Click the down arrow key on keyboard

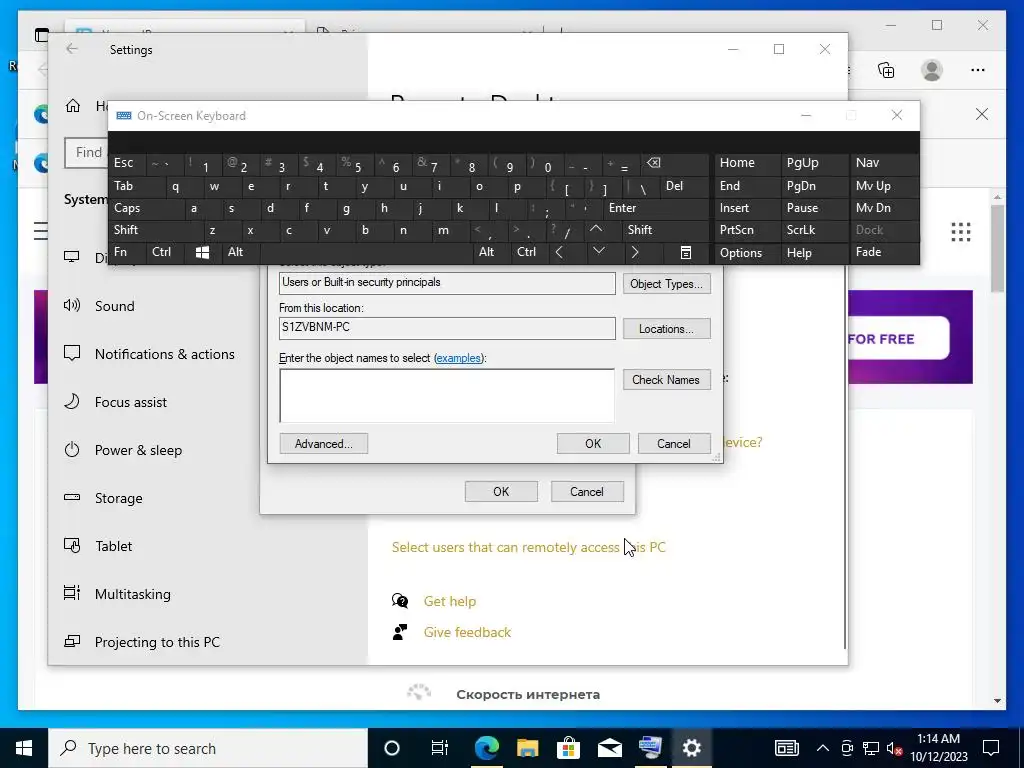click(599, 252)
